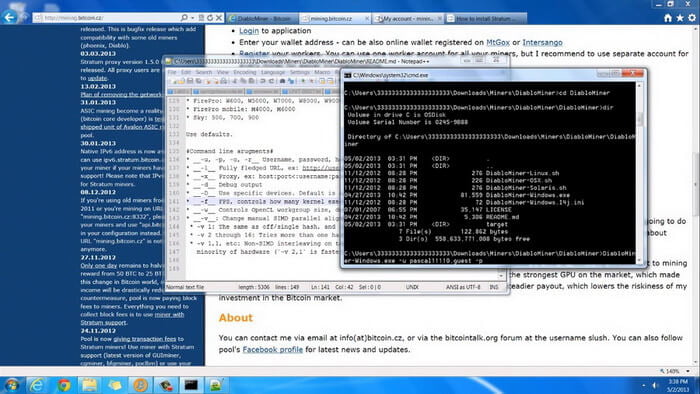This screenshot has width=700, height=394.
Task: Open the Facebook profile link
Action: click(x=272, y=349)
